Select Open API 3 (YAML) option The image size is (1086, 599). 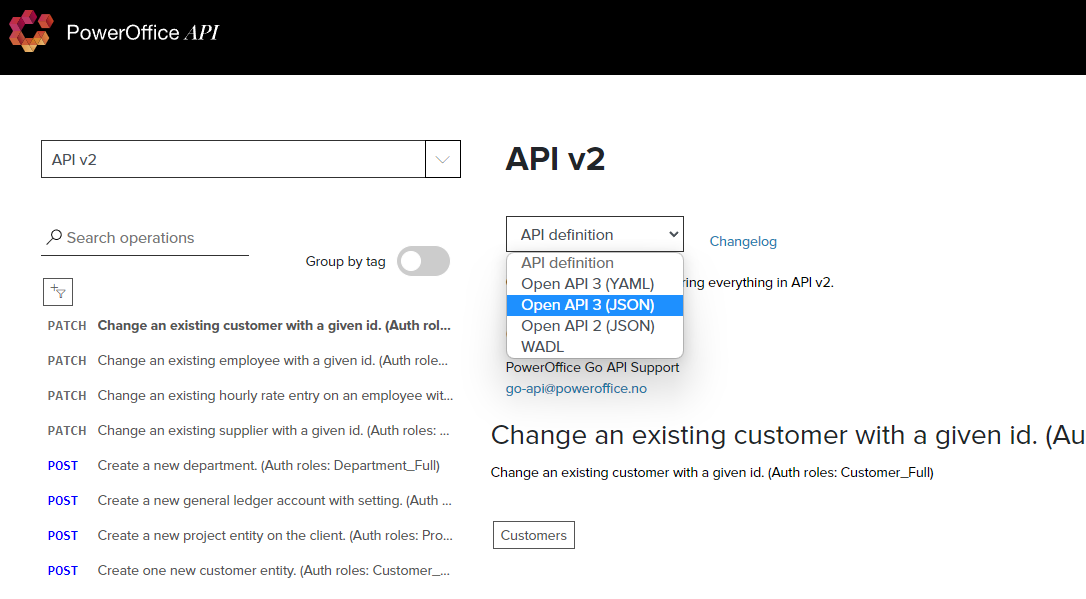587,284
